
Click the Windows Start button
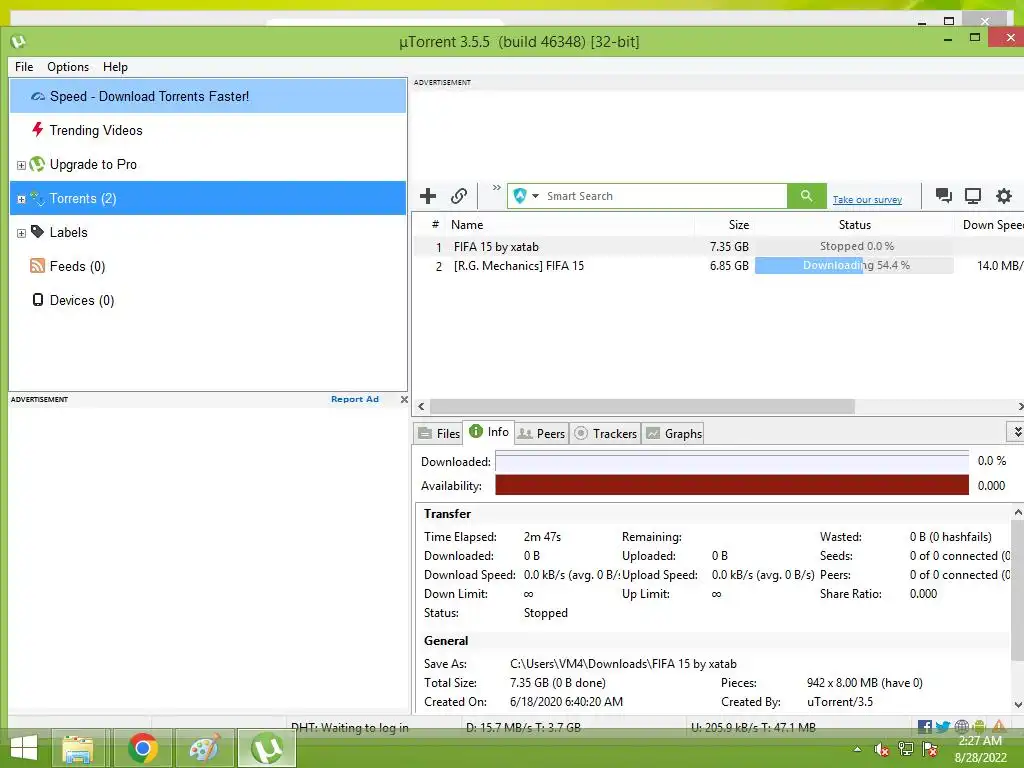[x=24, y=748]
